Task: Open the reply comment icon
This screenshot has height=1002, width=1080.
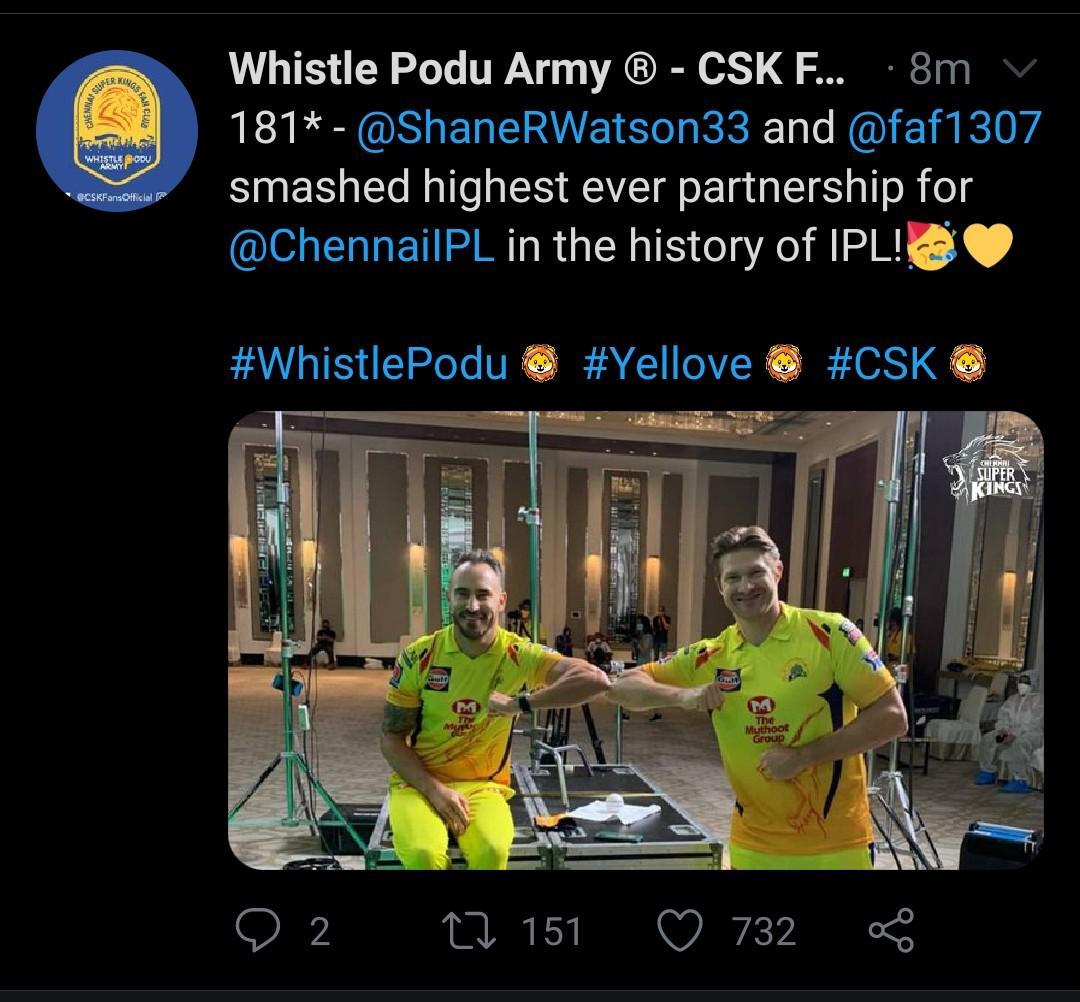Action: point(258,930)
